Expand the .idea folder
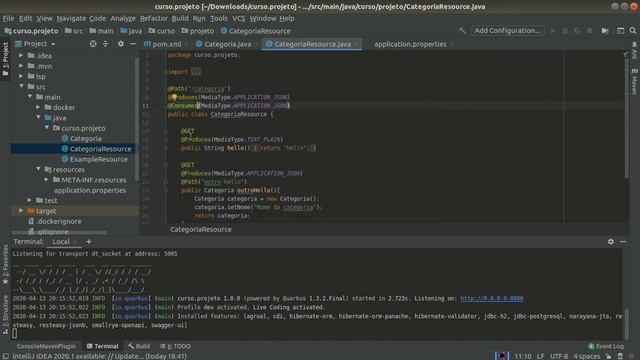This screenshot has height=360, width=640. (x=21, y=56)
